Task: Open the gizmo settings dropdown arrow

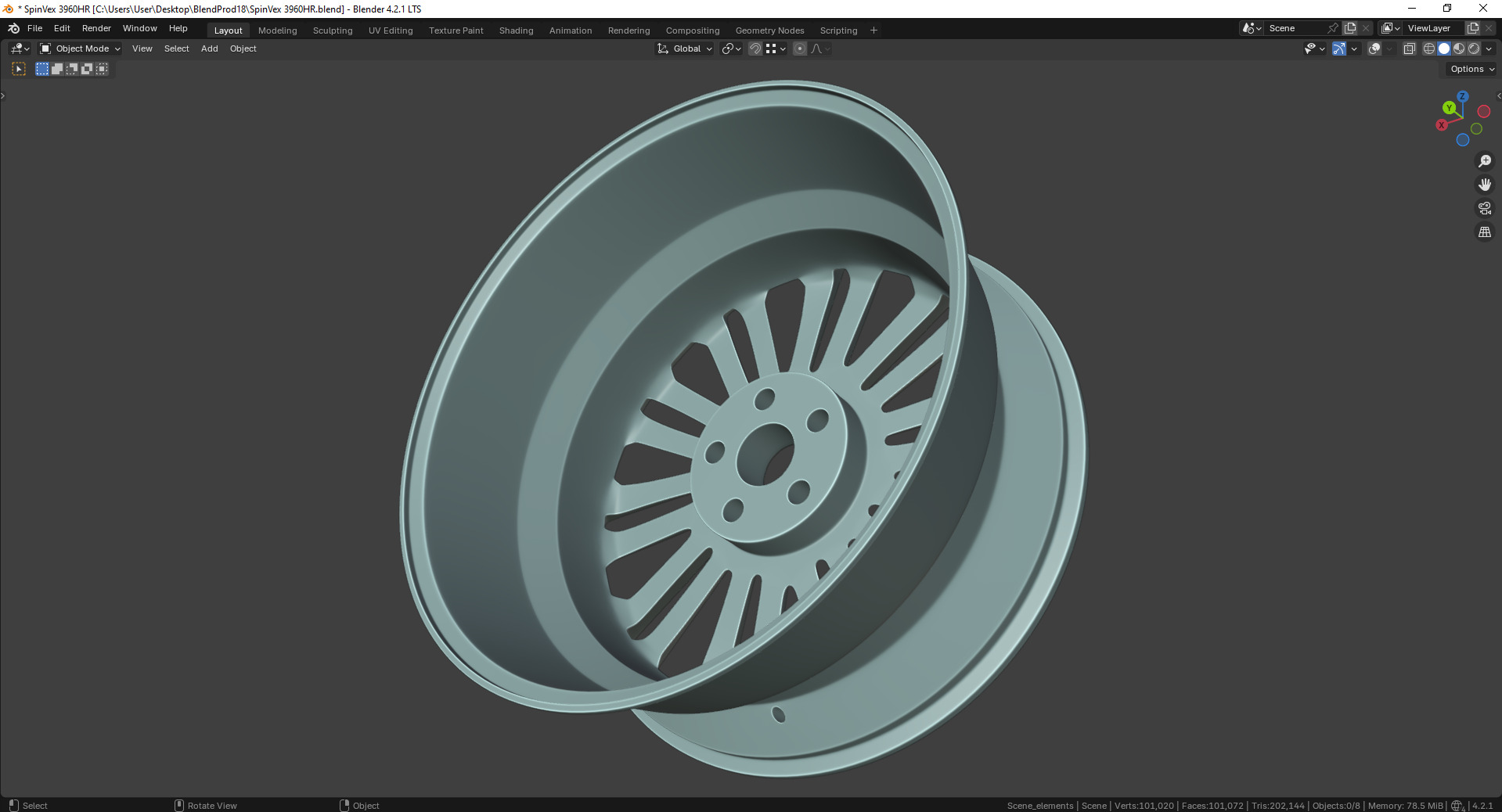Action: [x=1354, y=49]
